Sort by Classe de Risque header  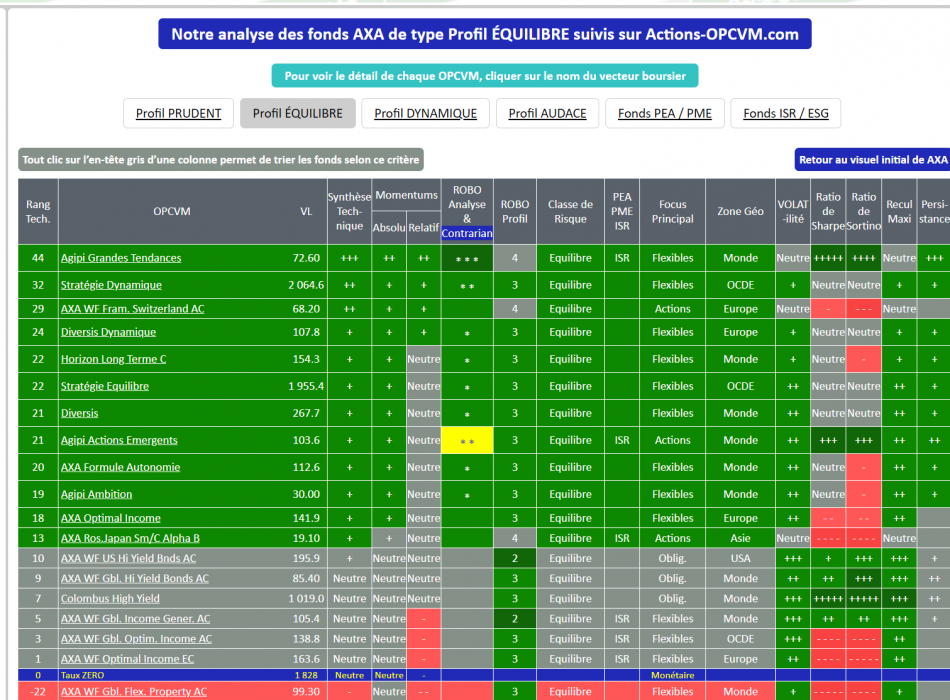570,212
